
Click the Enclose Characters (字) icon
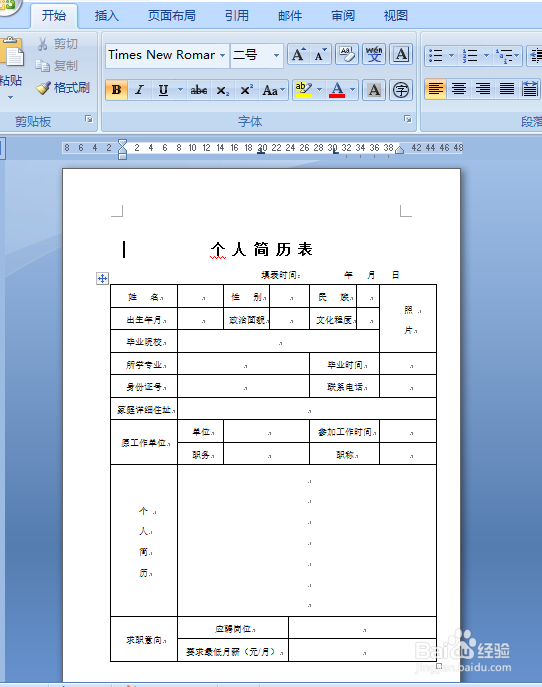[x=400, y=90]
